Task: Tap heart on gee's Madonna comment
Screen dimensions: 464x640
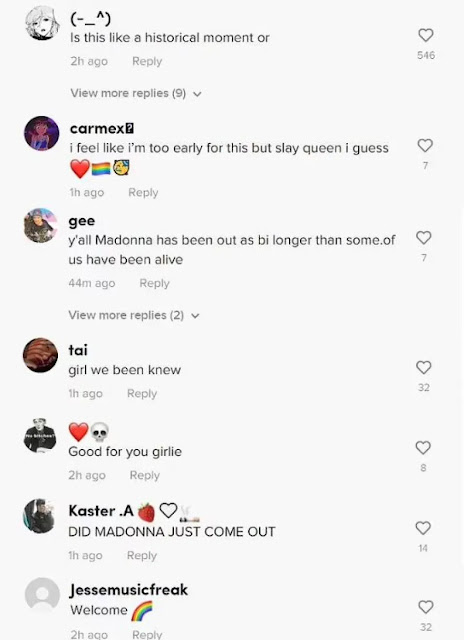Action: (424, 238)
